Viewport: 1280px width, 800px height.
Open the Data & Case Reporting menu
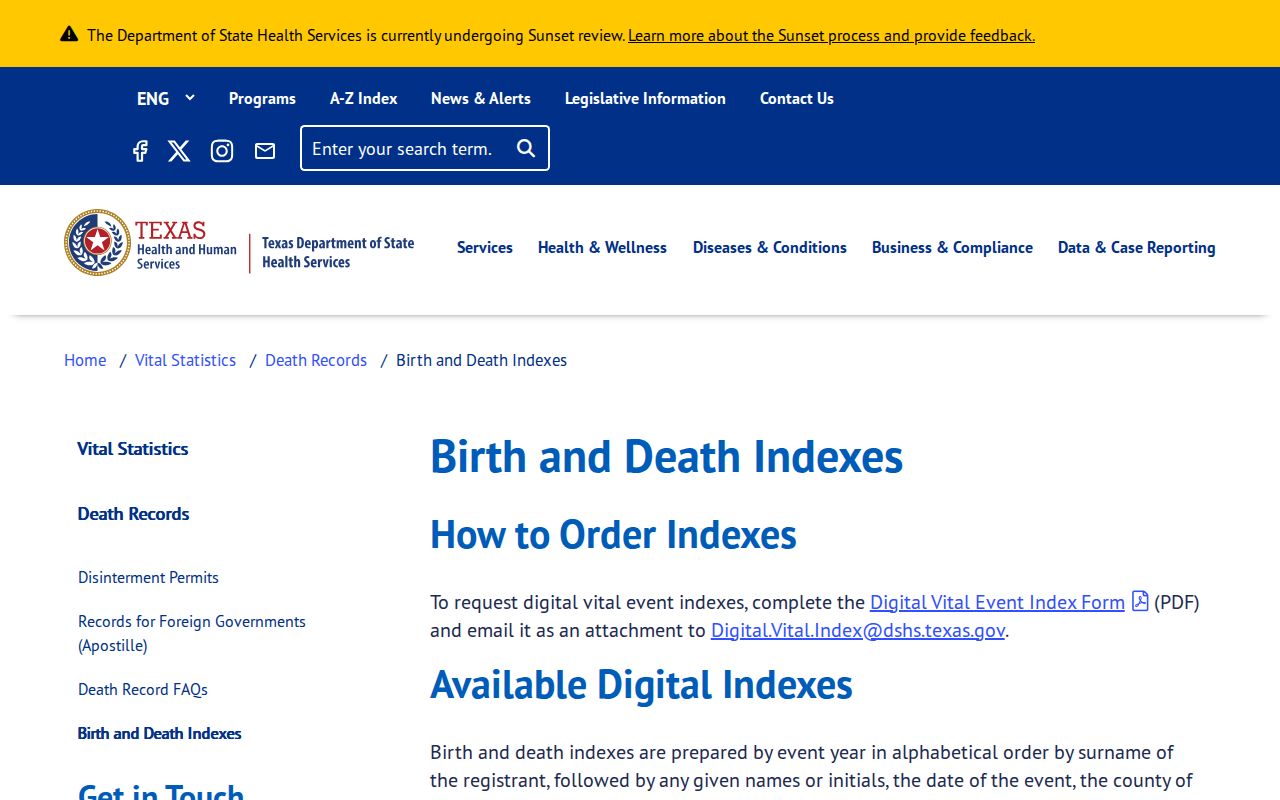(x=1137, y=247)
